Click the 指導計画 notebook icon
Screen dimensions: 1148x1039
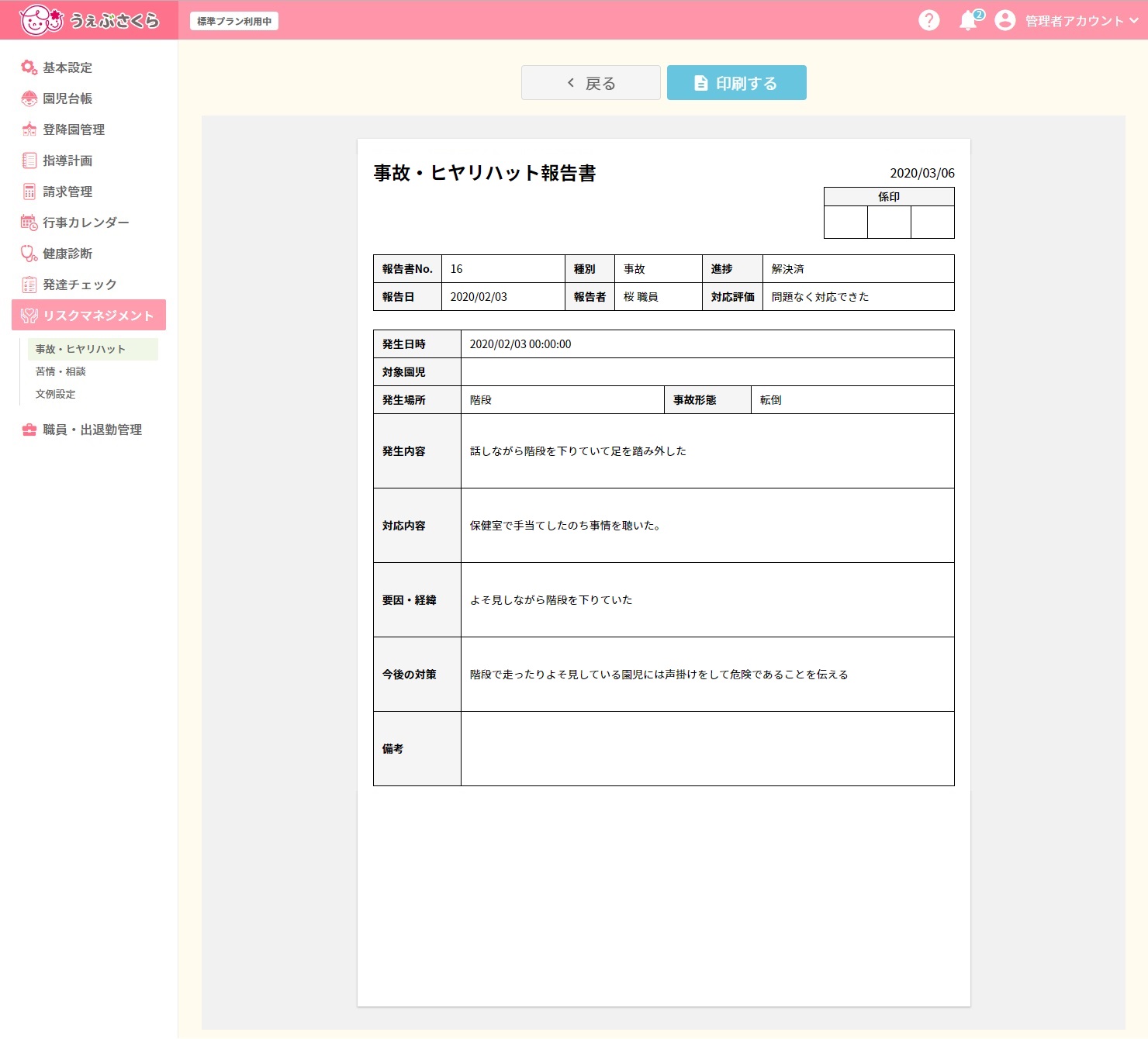(29, 161)
